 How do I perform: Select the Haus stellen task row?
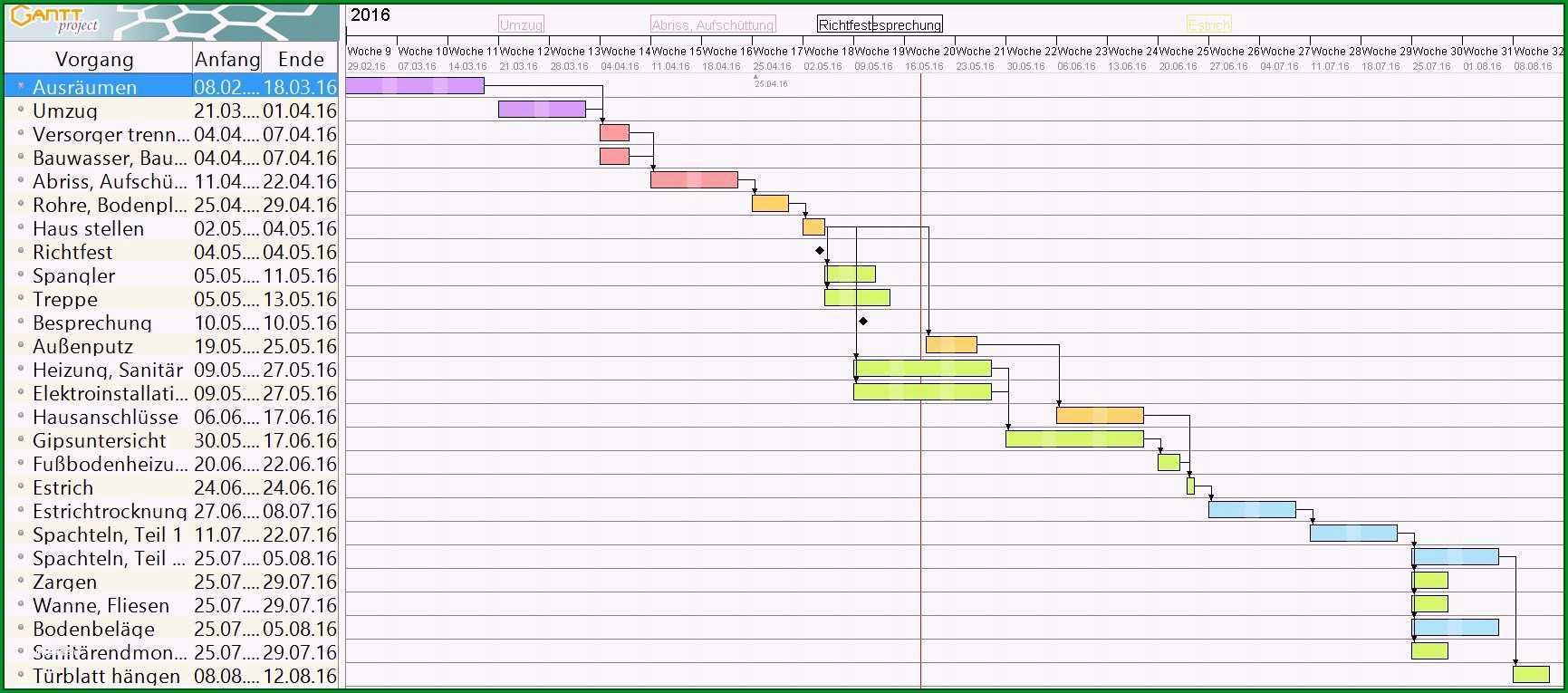tap(172, 228)
